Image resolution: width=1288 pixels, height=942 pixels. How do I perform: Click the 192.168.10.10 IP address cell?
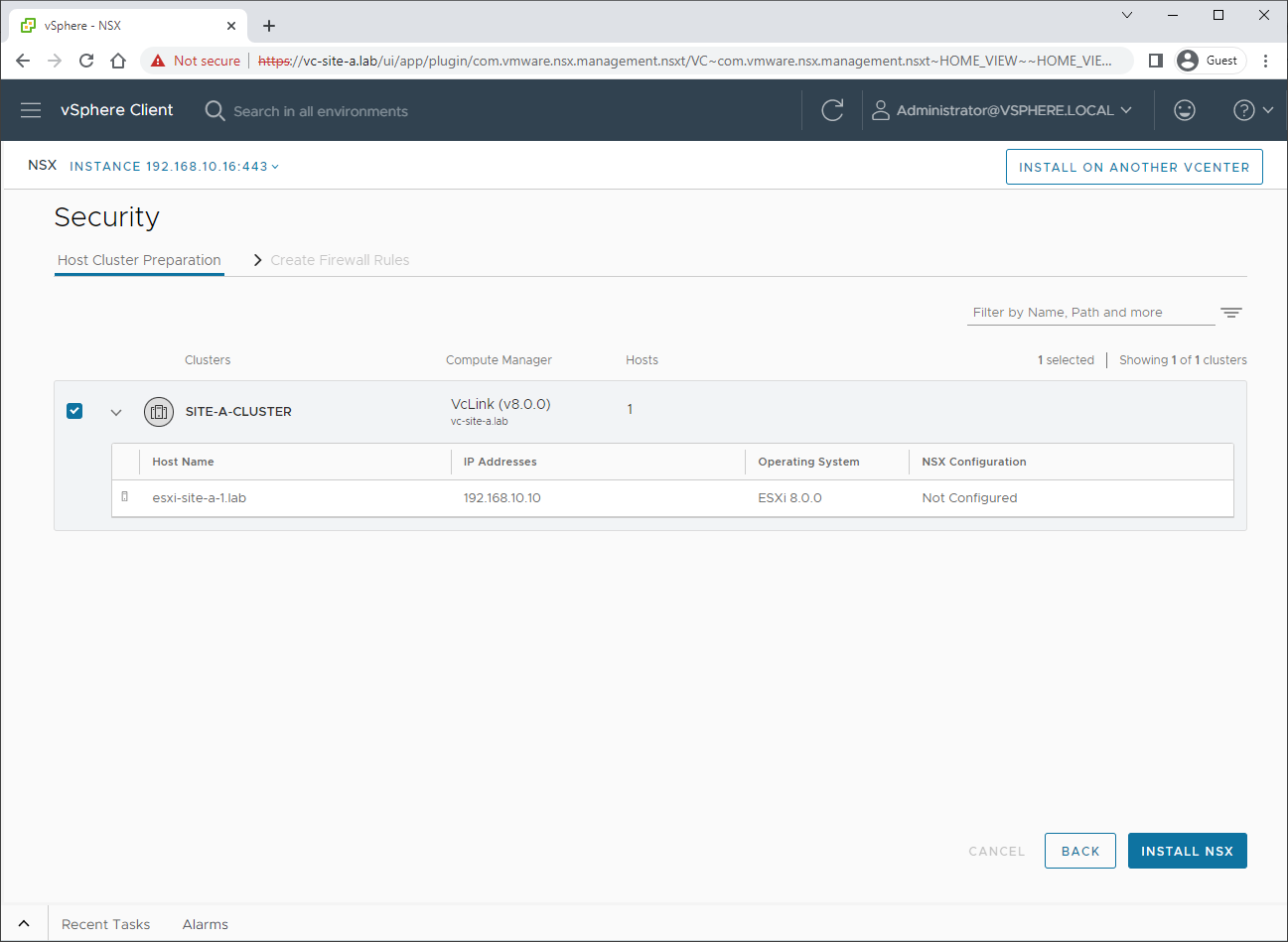501,498
